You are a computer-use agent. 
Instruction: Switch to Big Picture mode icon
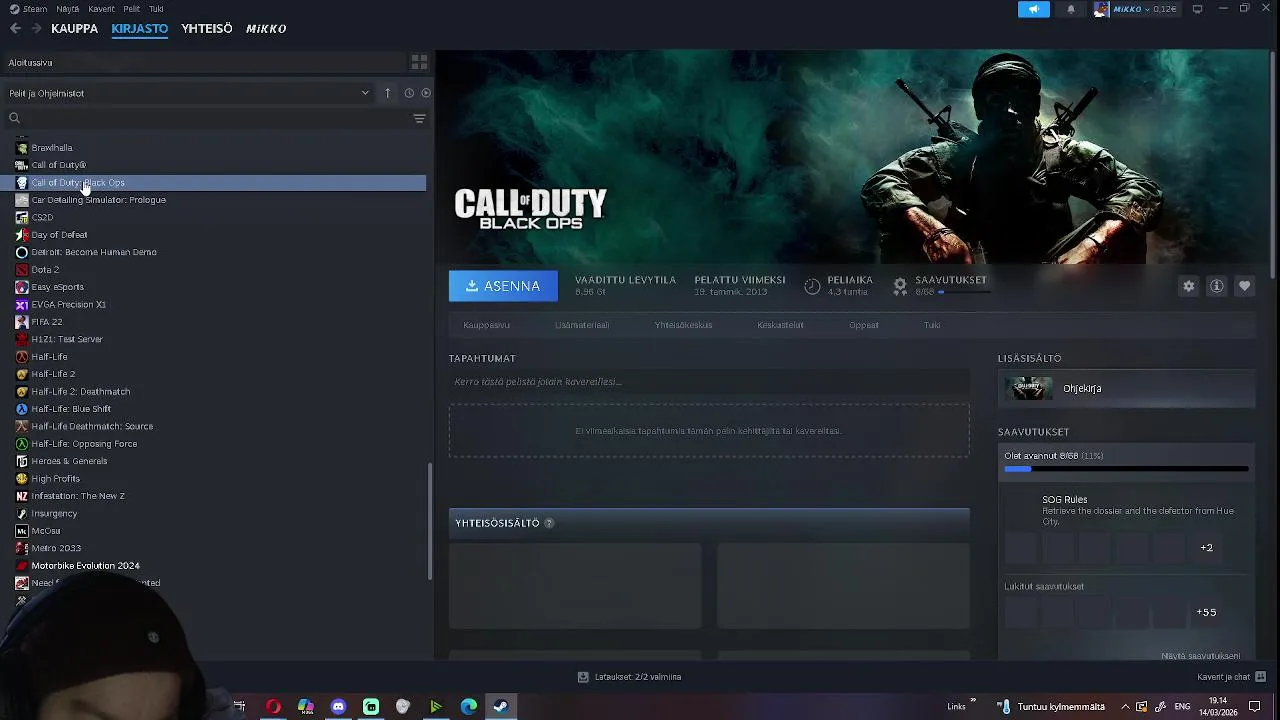click(1197, 9)
